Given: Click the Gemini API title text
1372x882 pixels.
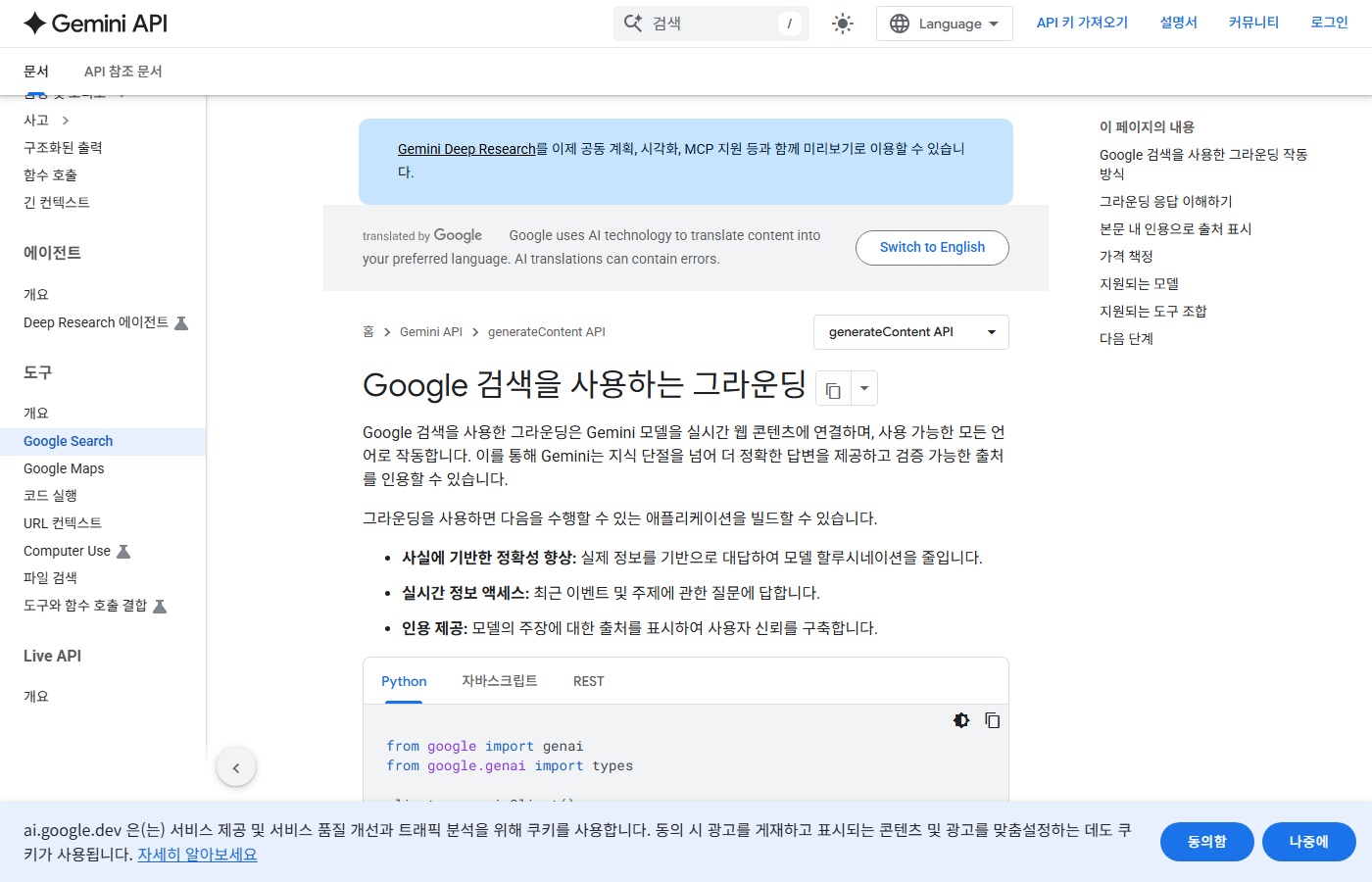Looking at the screenshot, I should (x=110, y=24).
